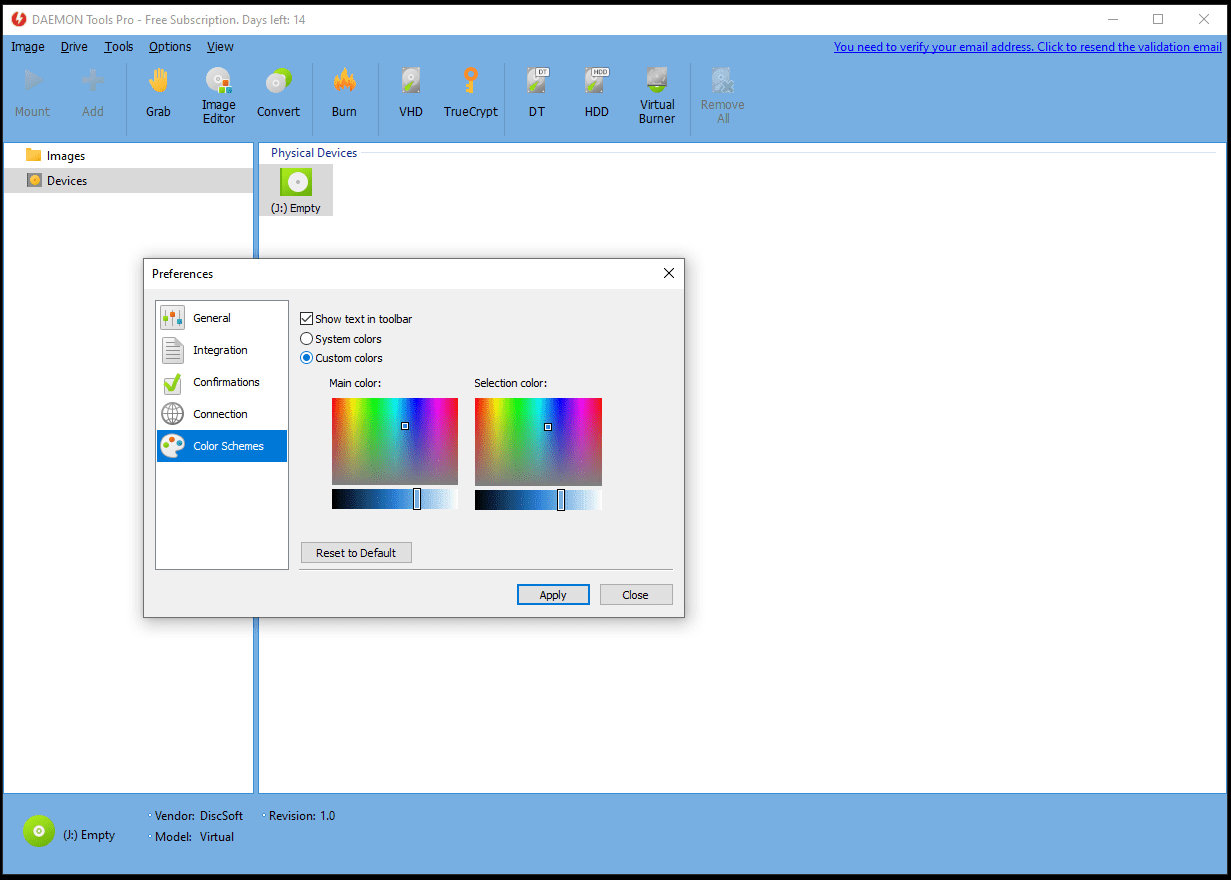
Task: Open Integration preferences section
Action: click(x=222, y=350)
